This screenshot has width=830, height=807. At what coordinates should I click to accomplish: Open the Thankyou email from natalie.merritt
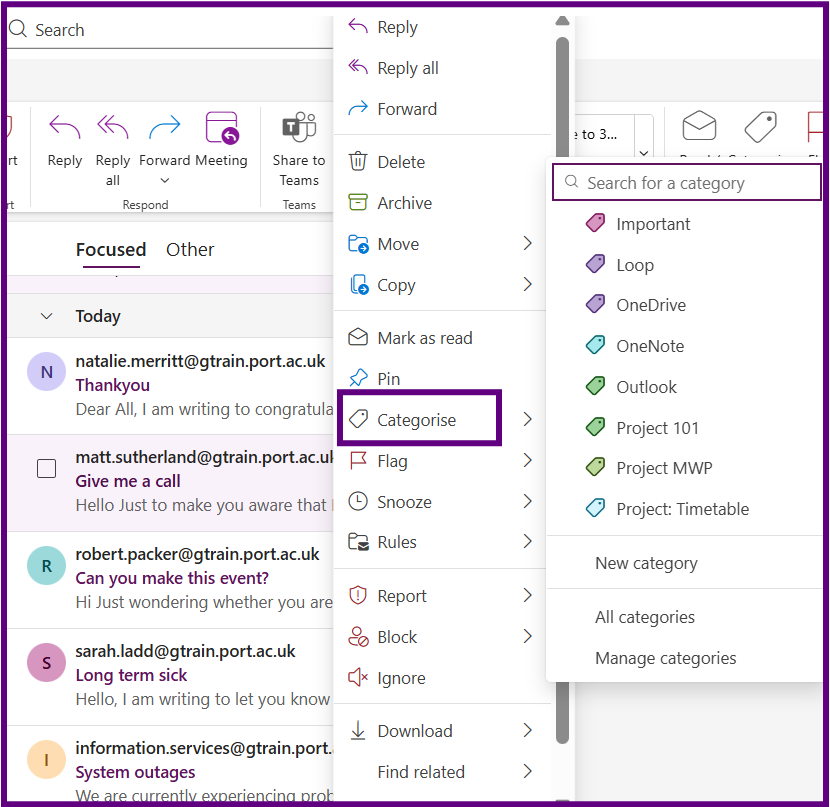[x=170, y=386]
